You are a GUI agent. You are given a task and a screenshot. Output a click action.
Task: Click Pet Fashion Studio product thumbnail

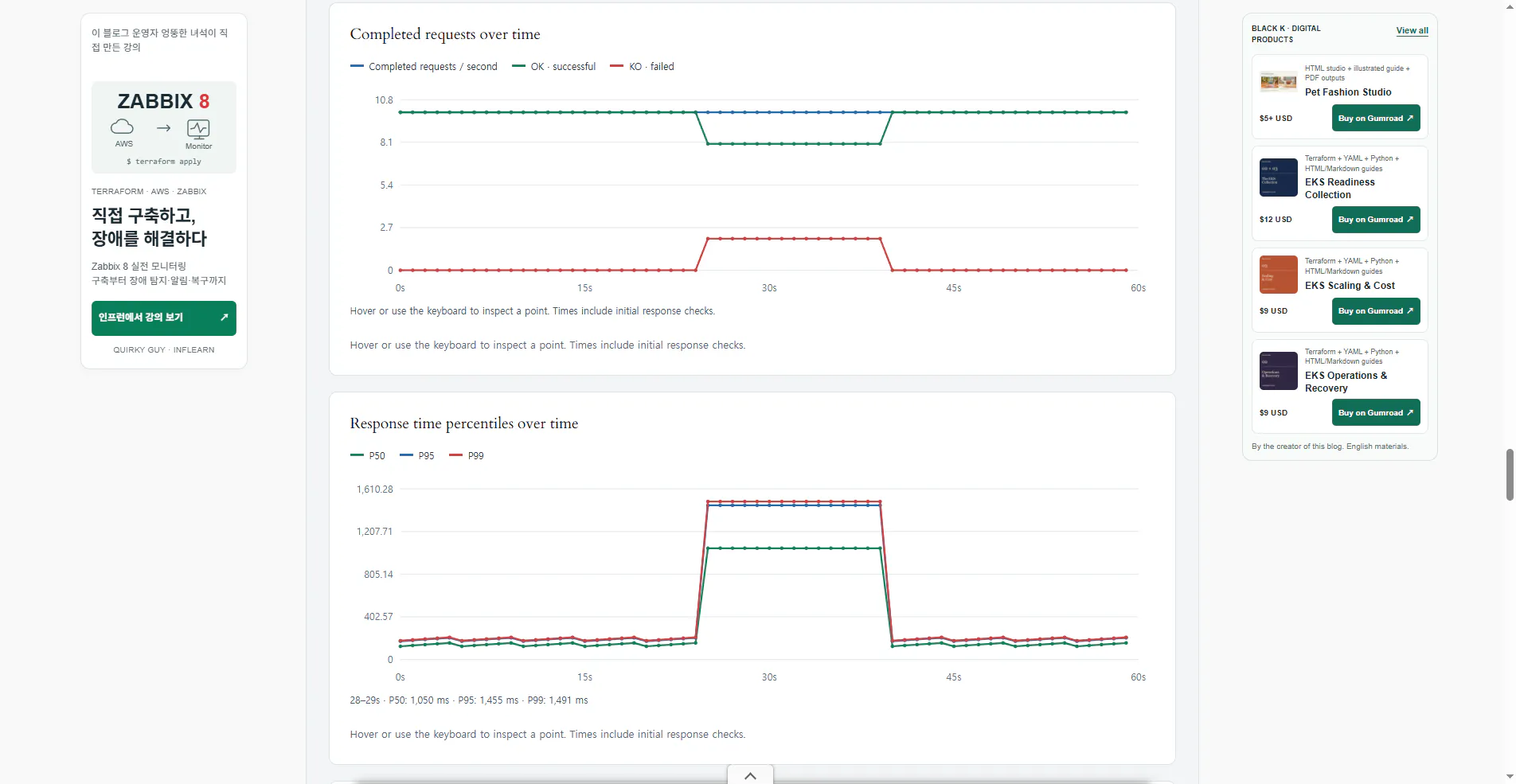(1278, 81)
